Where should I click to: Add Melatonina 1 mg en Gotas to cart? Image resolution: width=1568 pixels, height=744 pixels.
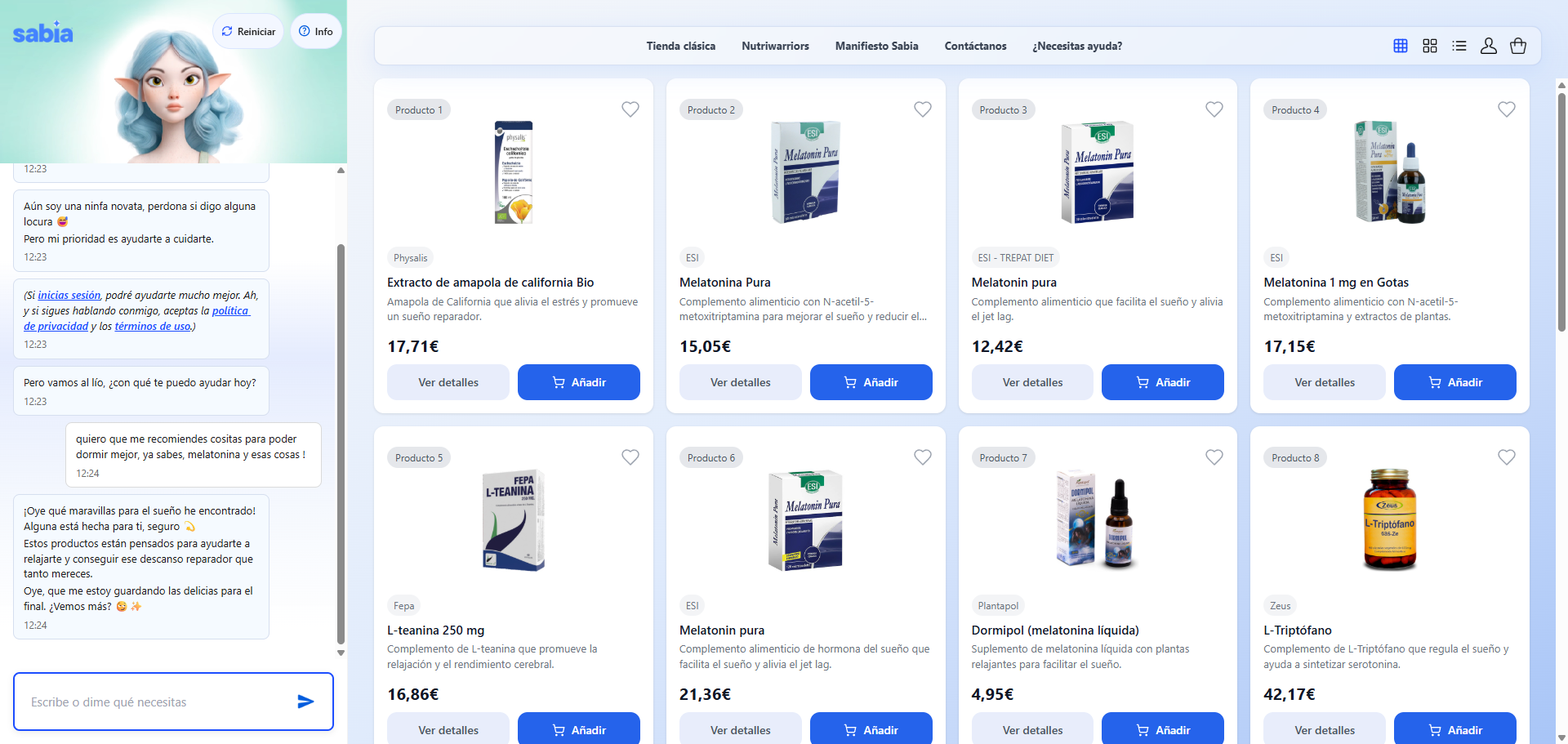pyautogui.click(x=1455, y=382)
